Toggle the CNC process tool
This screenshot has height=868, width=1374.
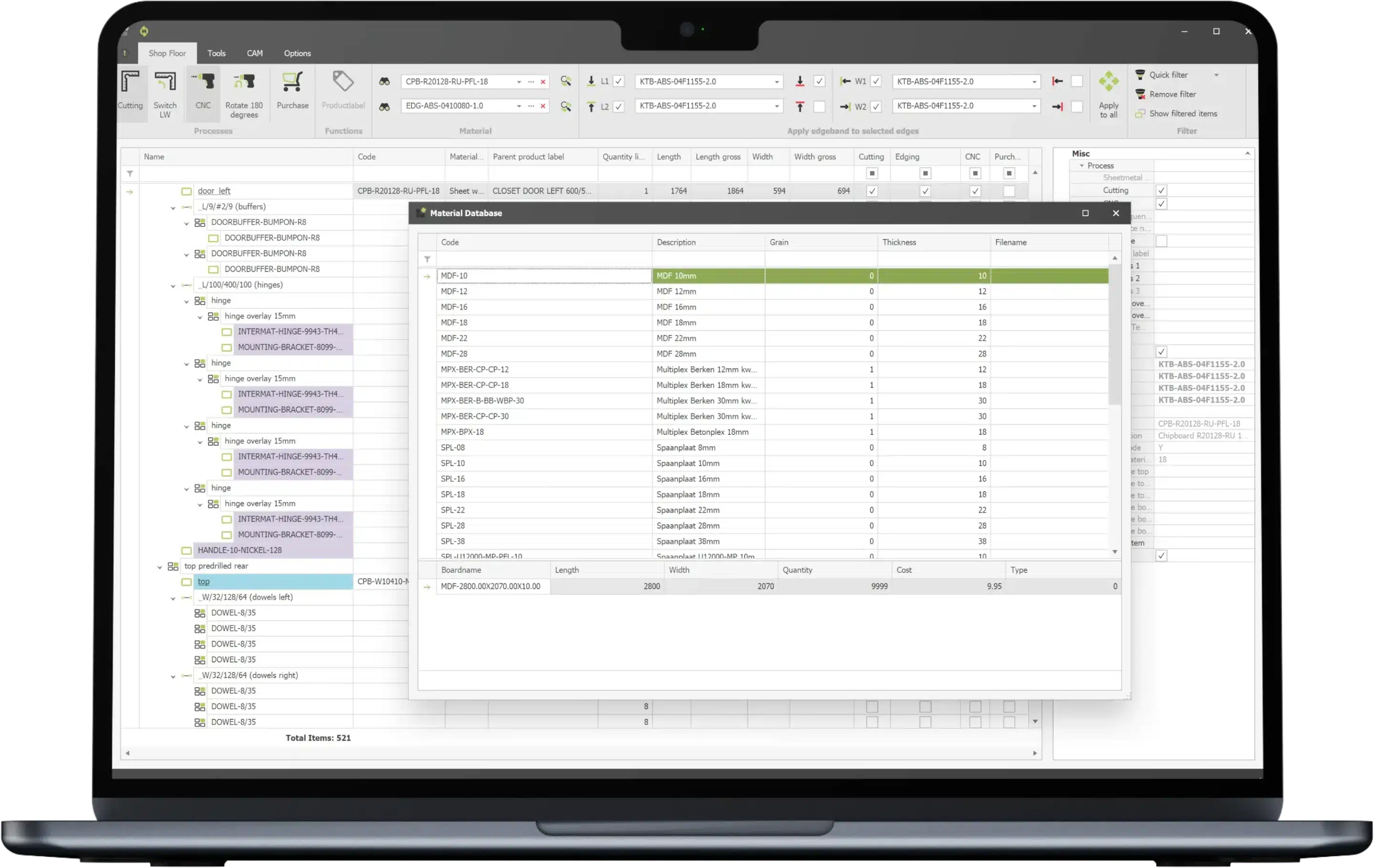[x=203, y=83]
